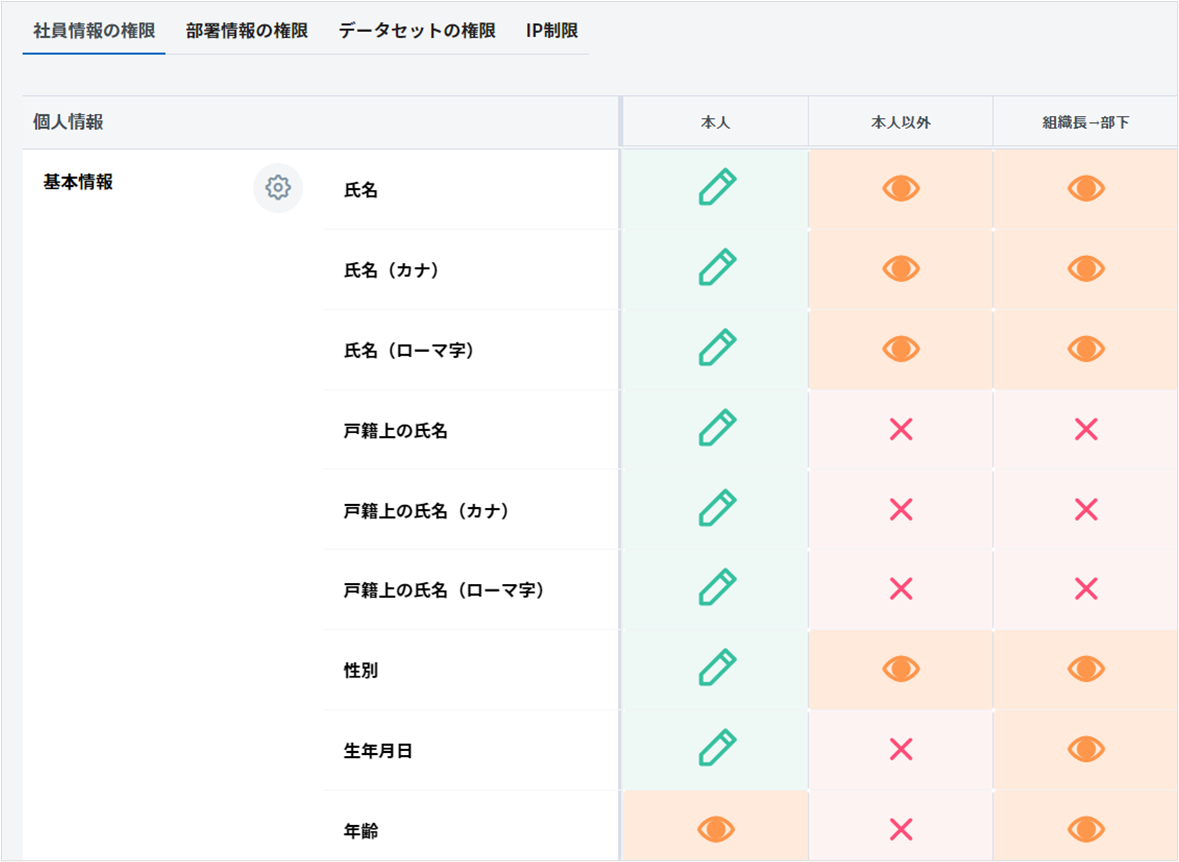Image resolution: width=1179 pixels, height=862 pixels.
Task: Click the edit pencil for 氏名（カナ） under 本人
Action: [716, 268]
